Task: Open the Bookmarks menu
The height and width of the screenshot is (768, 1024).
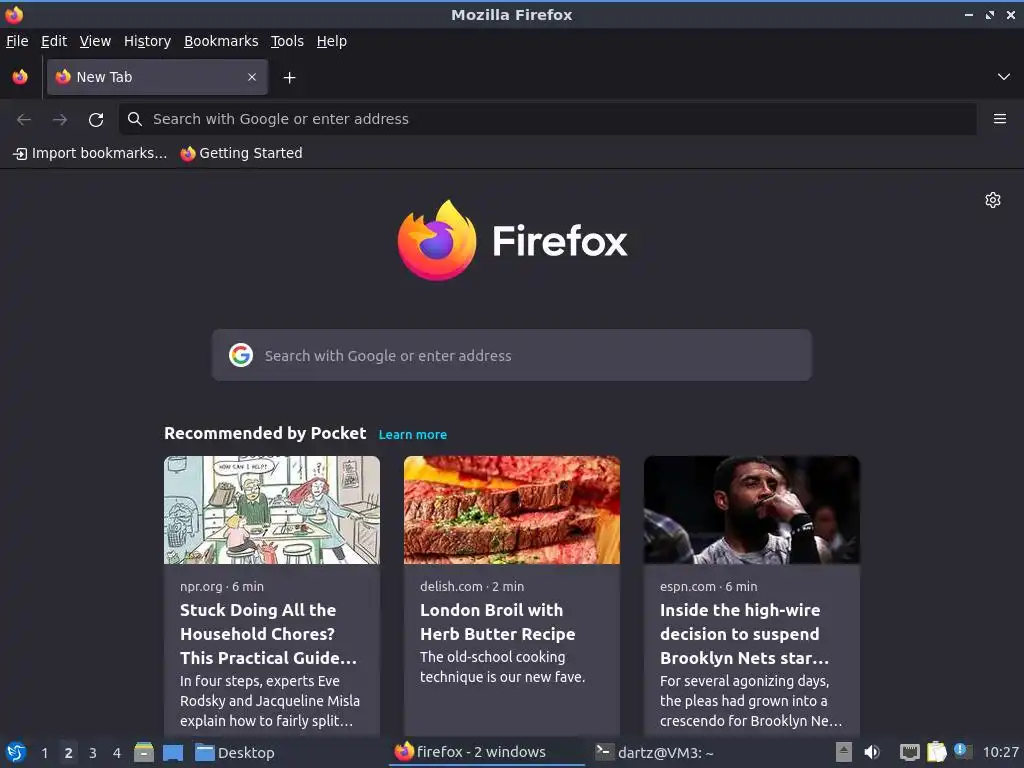Action: coord(221,41)
